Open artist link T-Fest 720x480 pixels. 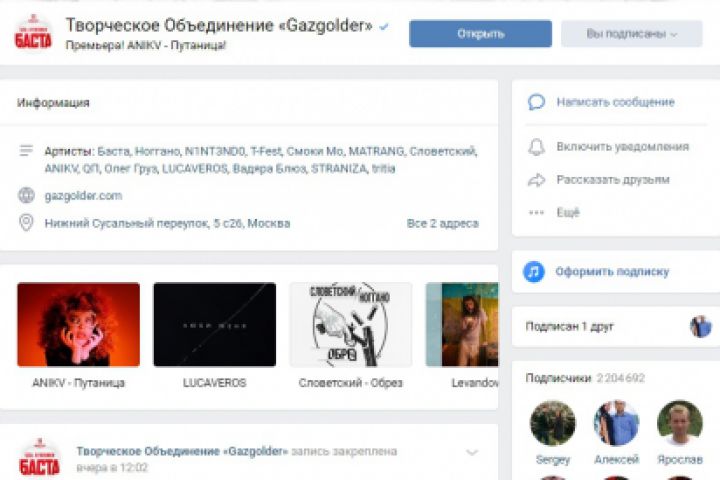coord(266,151)
